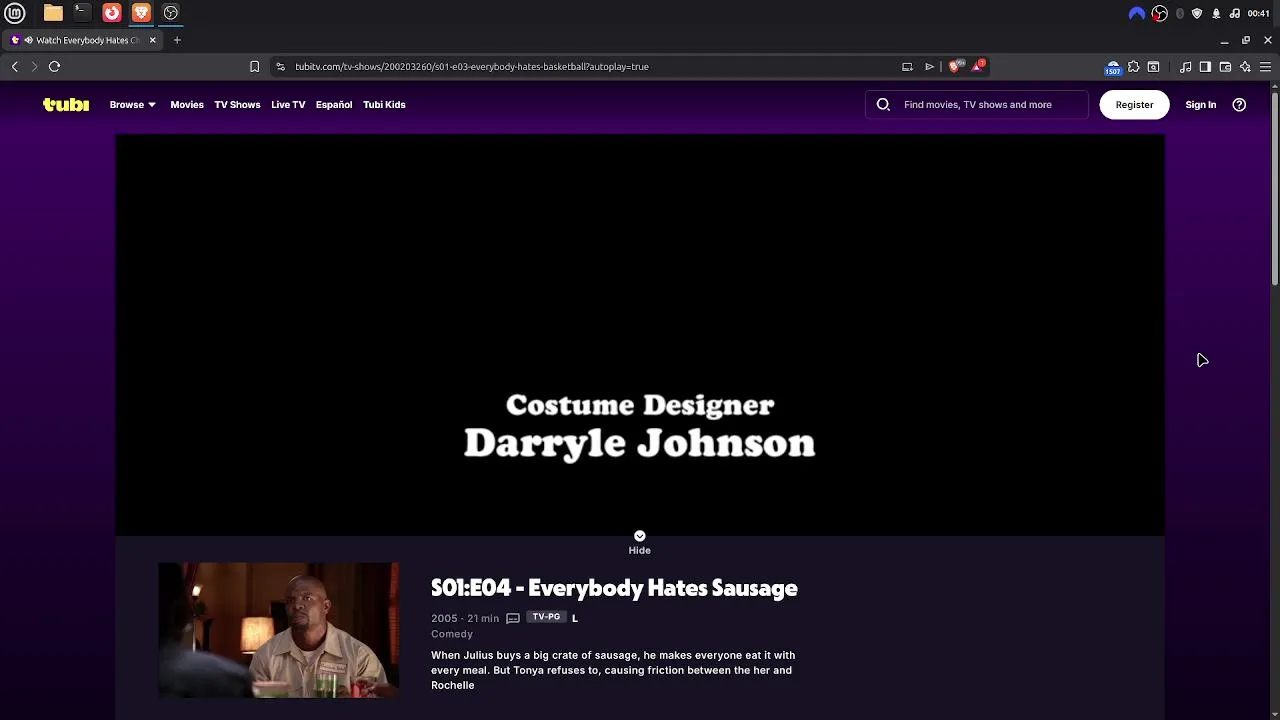
Task: Open the site settings icon in the address bar
Action: (x=281, y=66)
